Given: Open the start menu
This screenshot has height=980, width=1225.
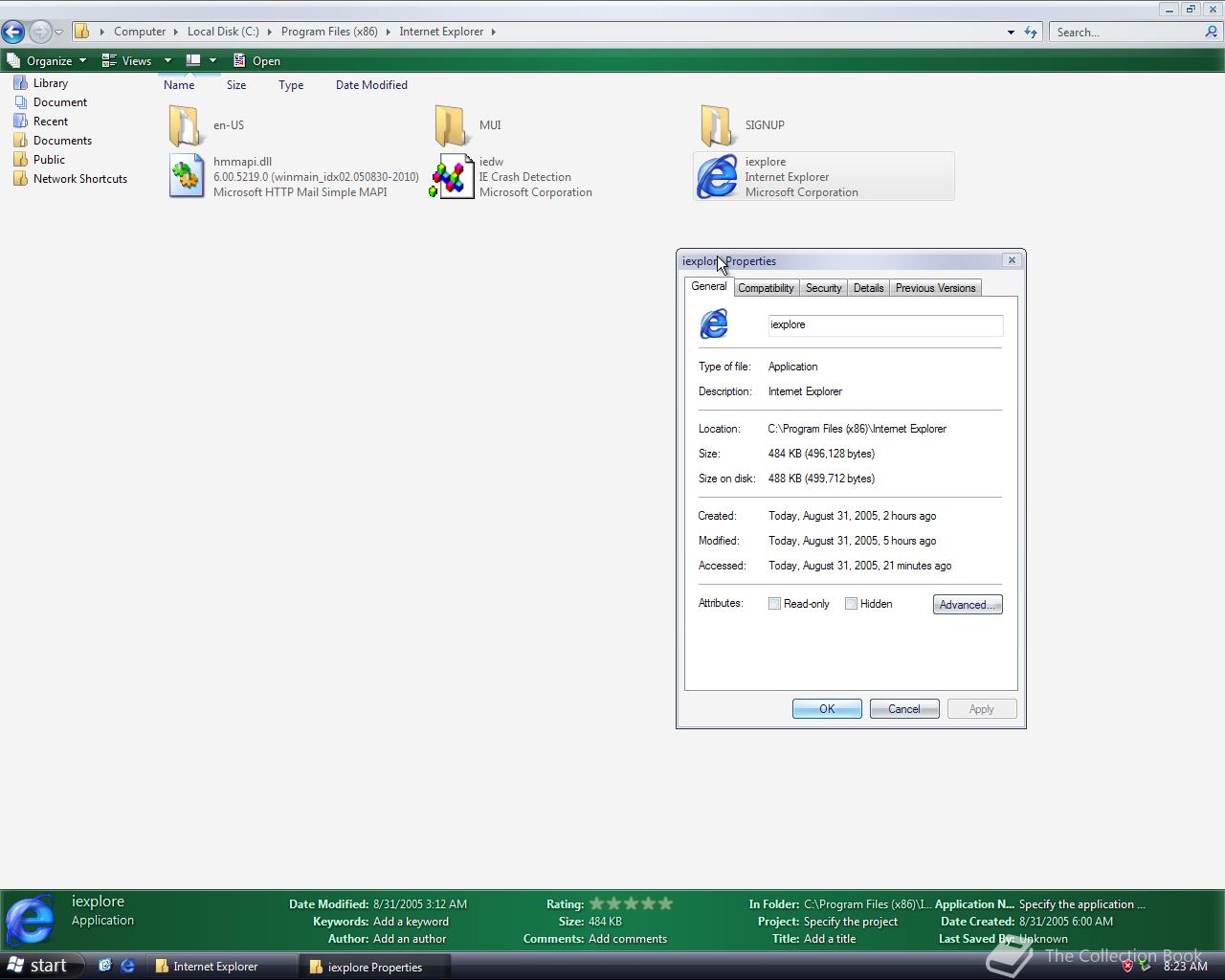Looking at the screenshot, I should click(38, 966).
